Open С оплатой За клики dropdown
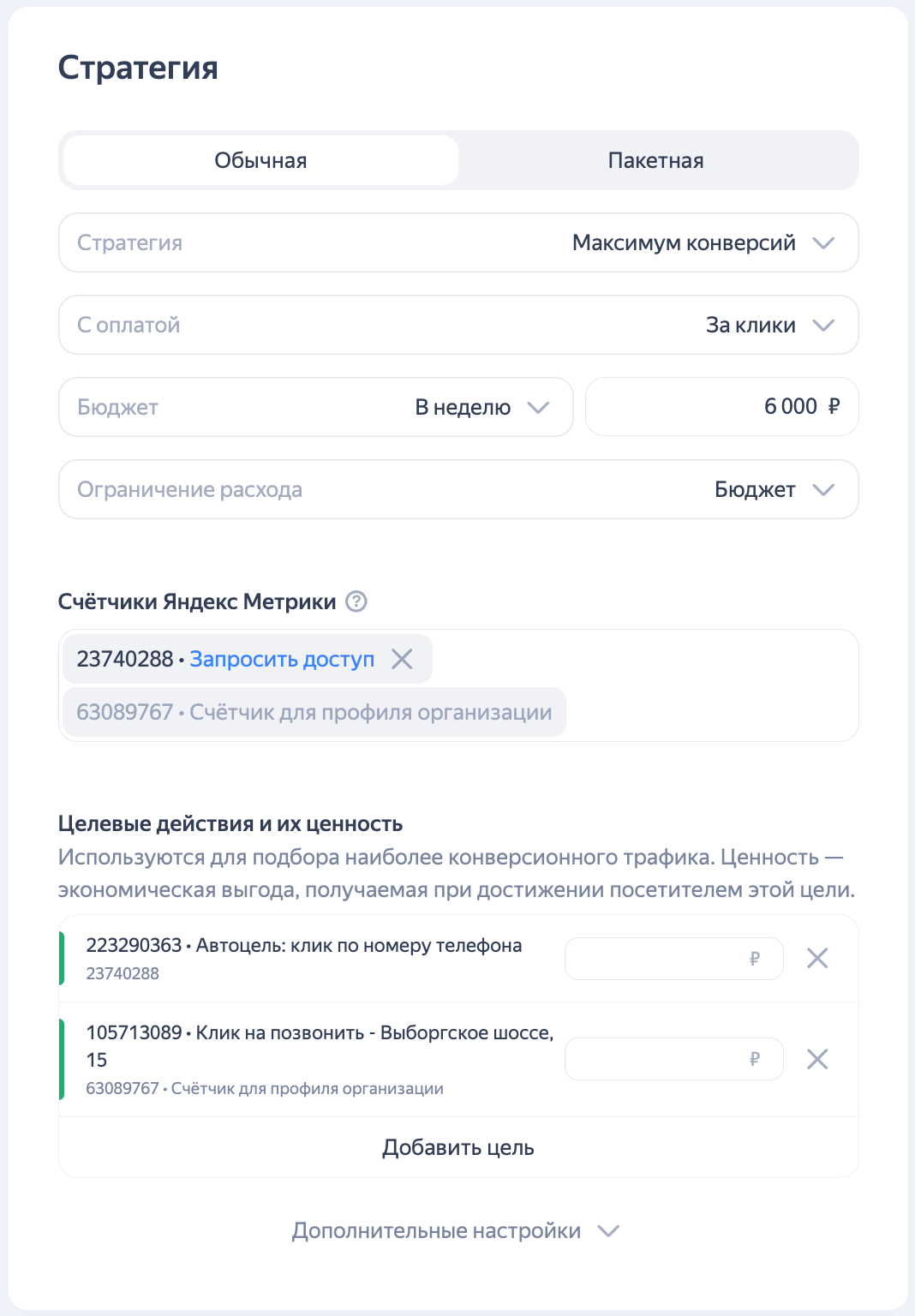This screenshot has width=915, height=1316. click(x=458, y=325)
